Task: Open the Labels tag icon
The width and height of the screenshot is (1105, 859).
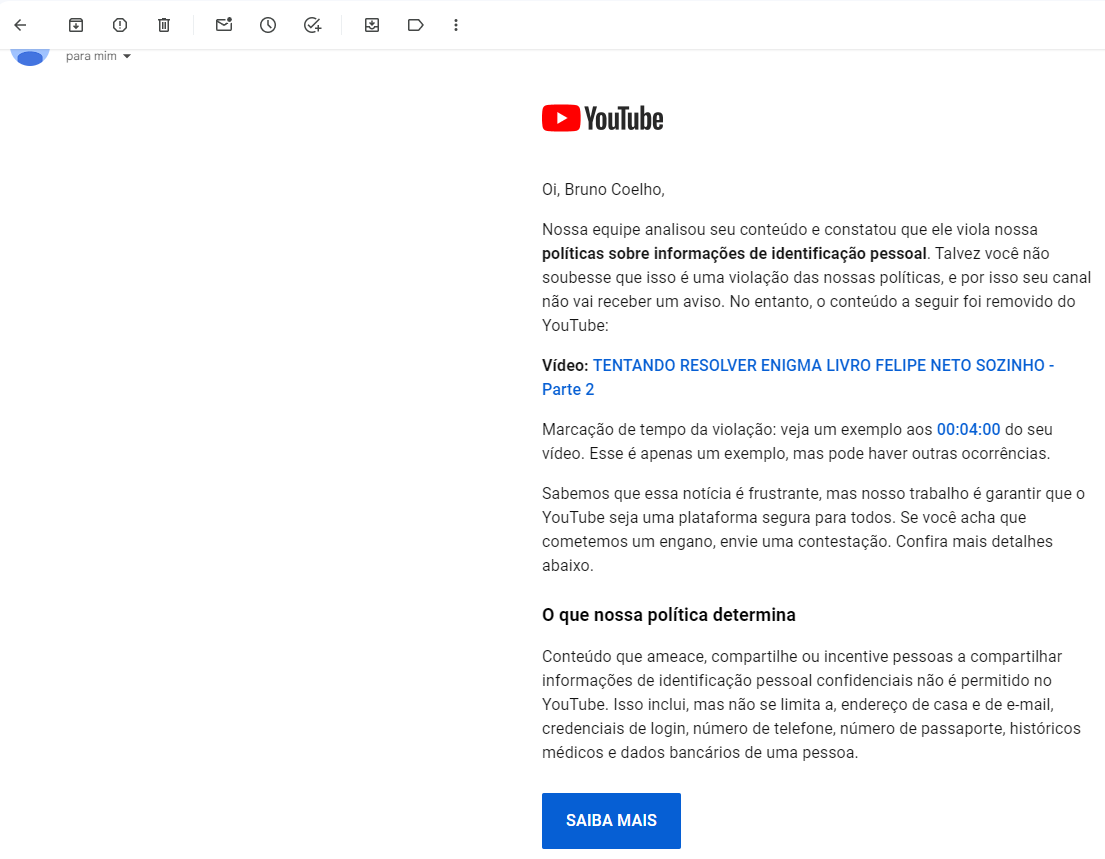Action: 416,25
